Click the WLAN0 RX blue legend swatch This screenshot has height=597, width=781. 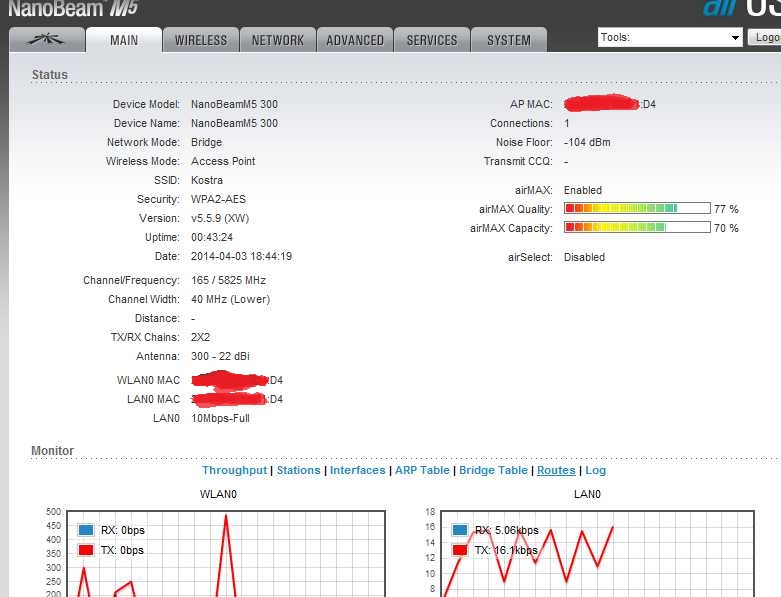pyautogui.click(x=86, y=530)
